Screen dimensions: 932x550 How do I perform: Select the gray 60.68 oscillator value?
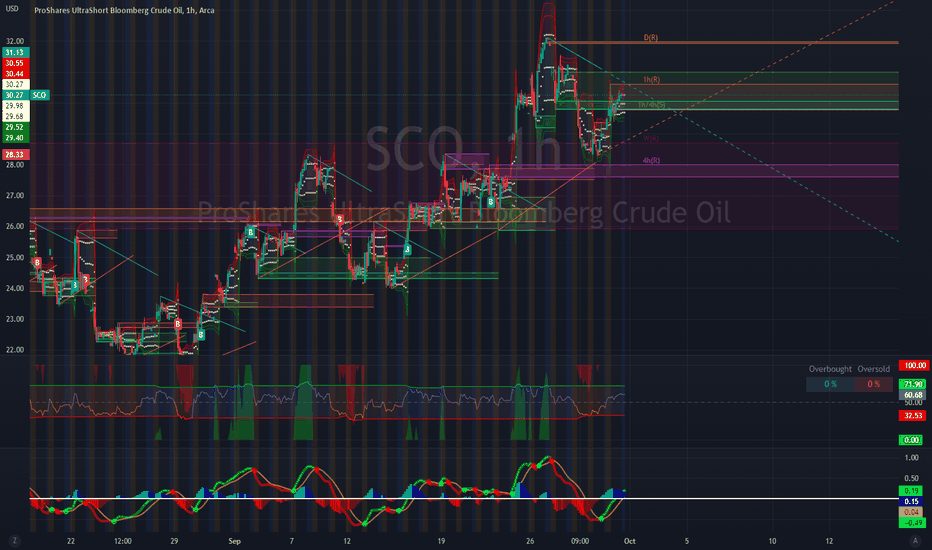(913, 395)
